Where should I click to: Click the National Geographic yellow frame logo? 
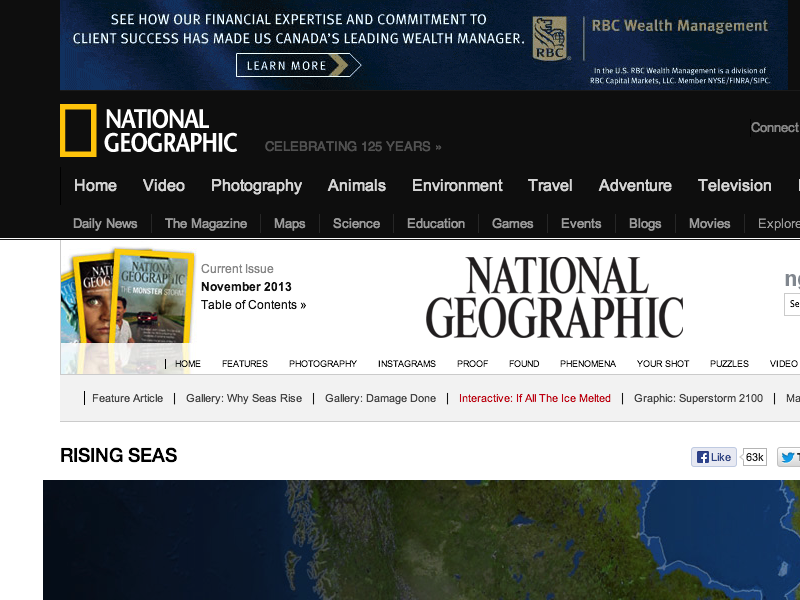coord(78,131)
